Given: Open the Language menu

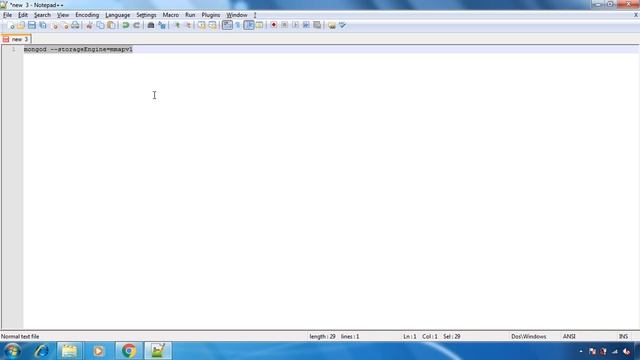Looking at the screenshot, I should pyautogui.click(x=118, y=15).
